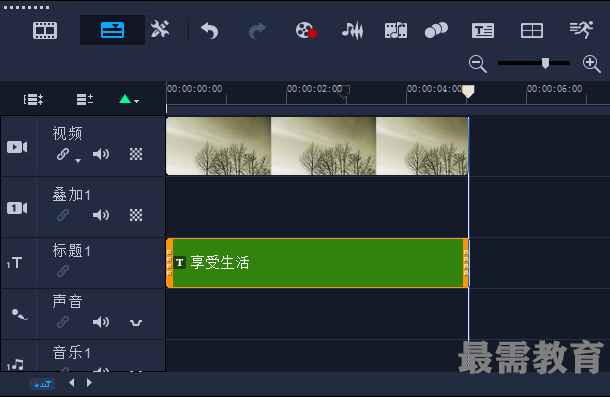Image resolution: width=610 pixels, height=397 pixels.
Task: Open ripple editing options on 视频 track
Action: tap(78, 160)
